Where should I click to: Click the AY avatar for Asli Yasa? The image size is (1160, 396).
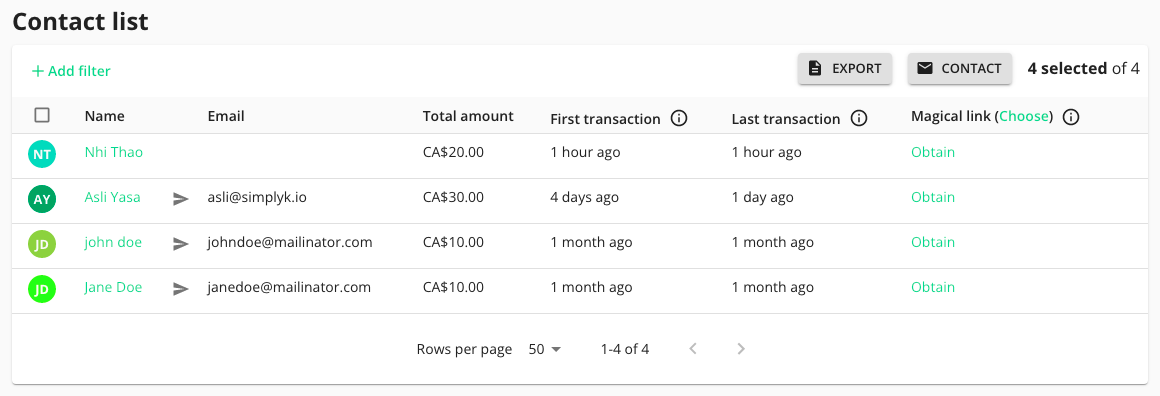click(41, 199)
